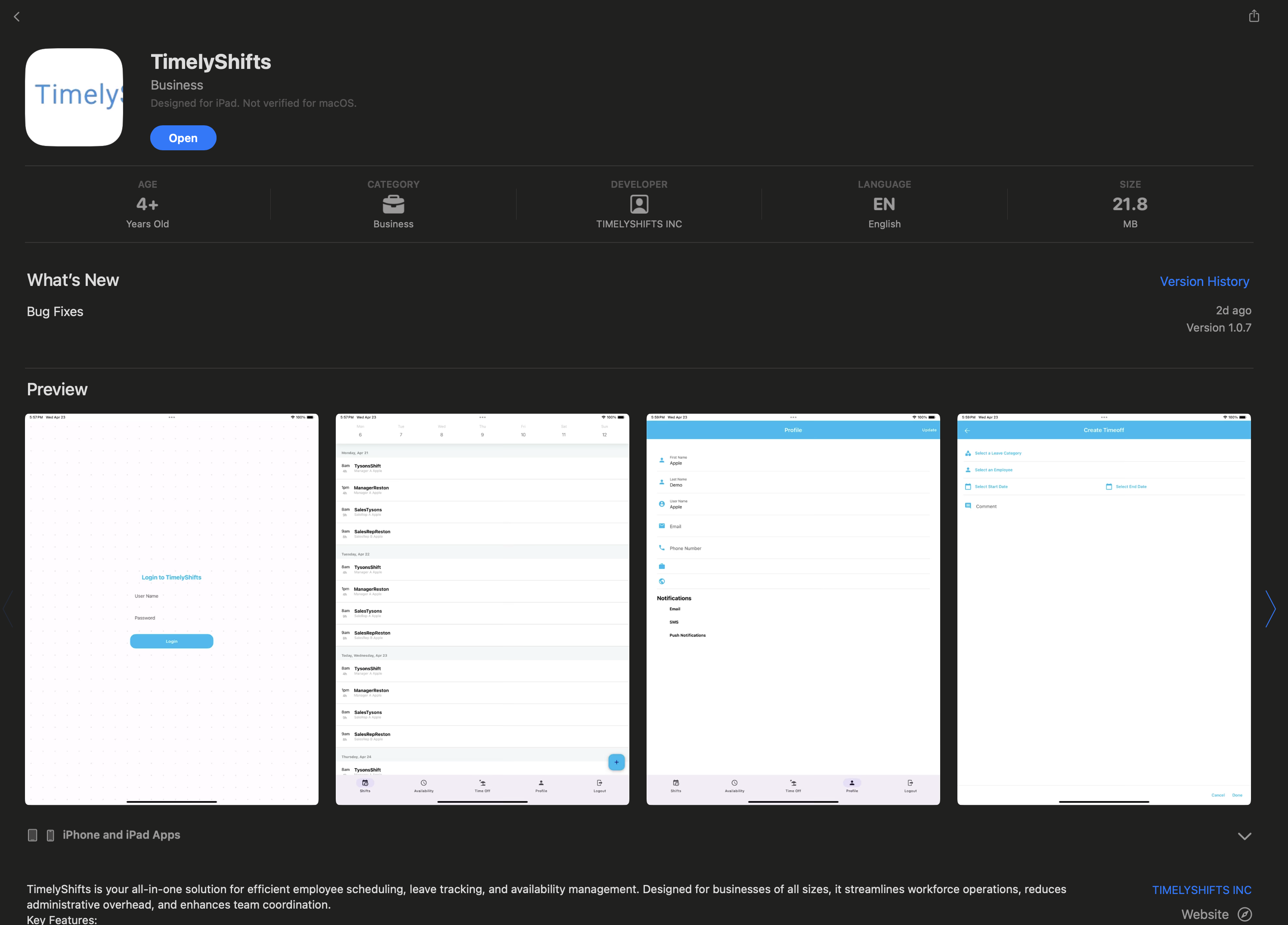This screenshot has width=1288, height=925.
Task: Open Version History link
Action: (x=1204, y=281)
